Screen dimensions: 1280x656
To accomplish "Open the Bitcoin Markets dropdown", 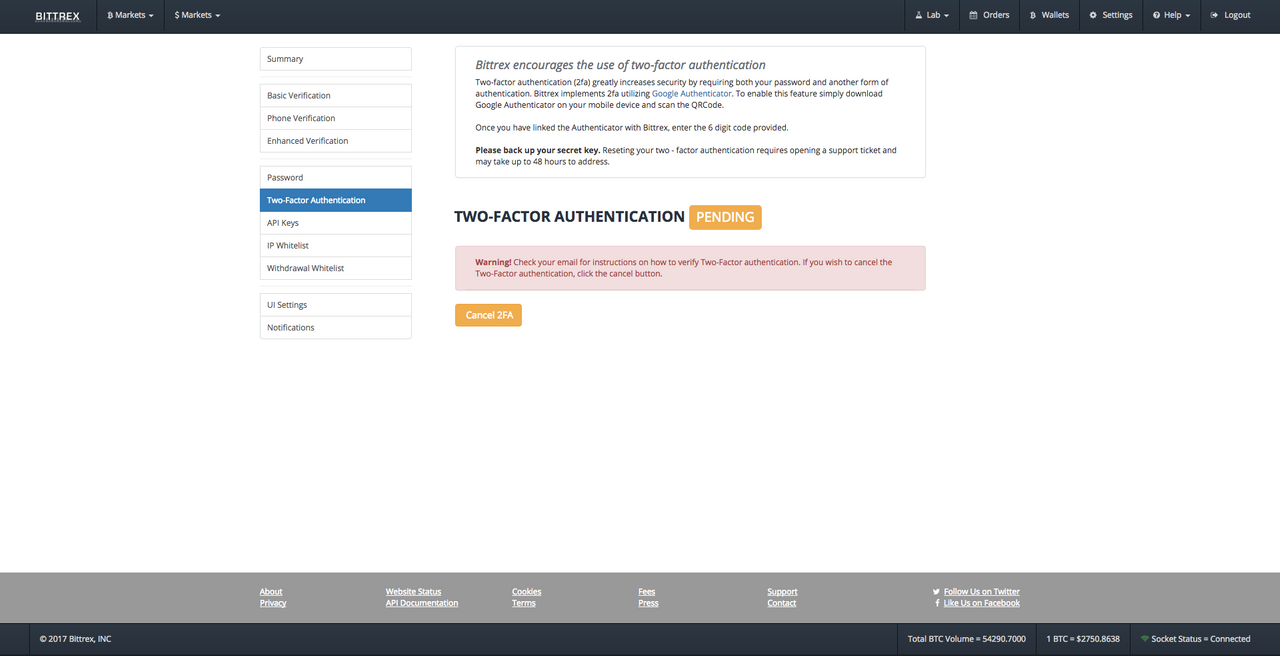I will (130, 16).
